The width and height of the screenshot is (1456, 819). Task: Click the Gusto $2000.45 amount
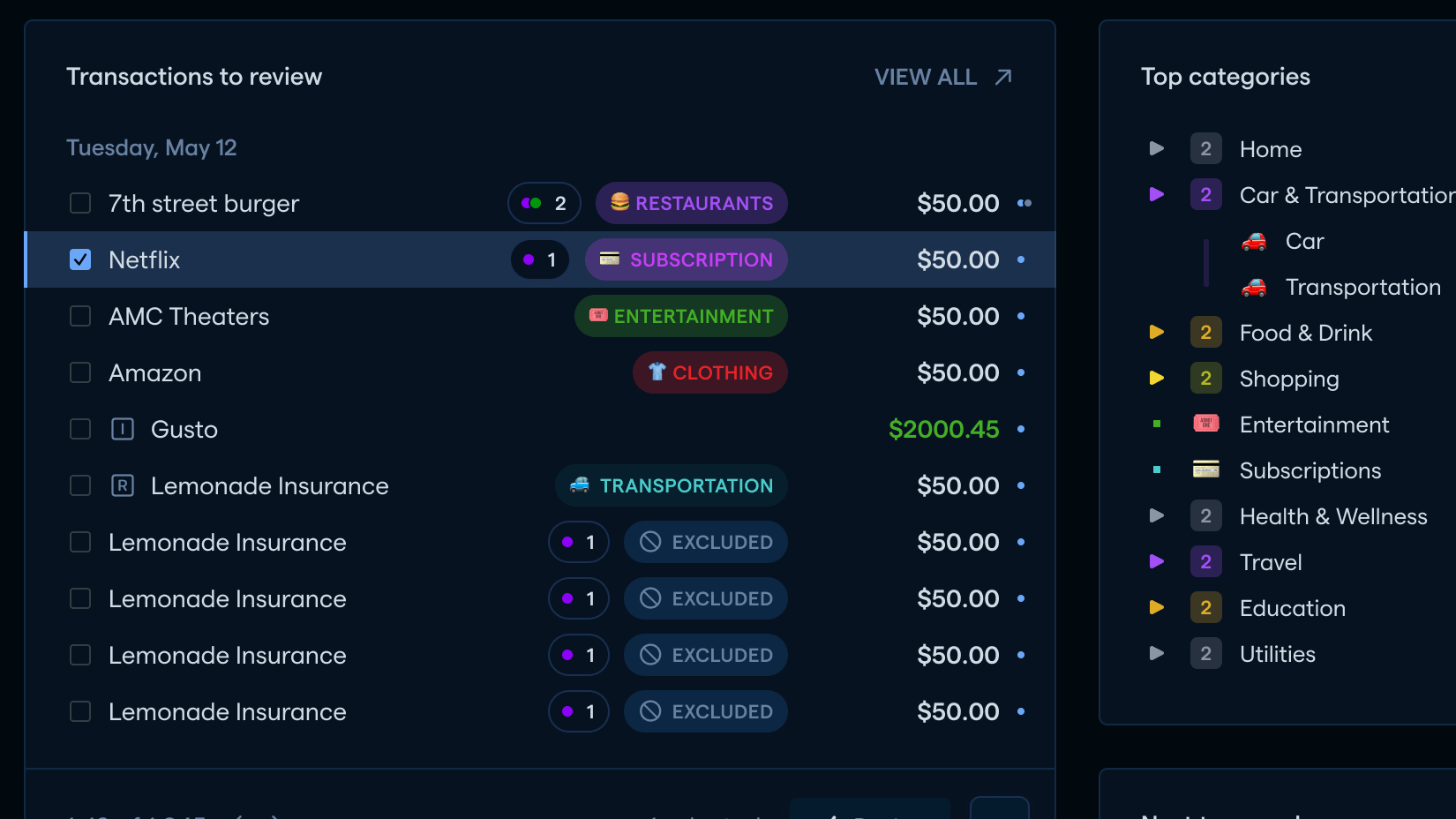(943, 429)
